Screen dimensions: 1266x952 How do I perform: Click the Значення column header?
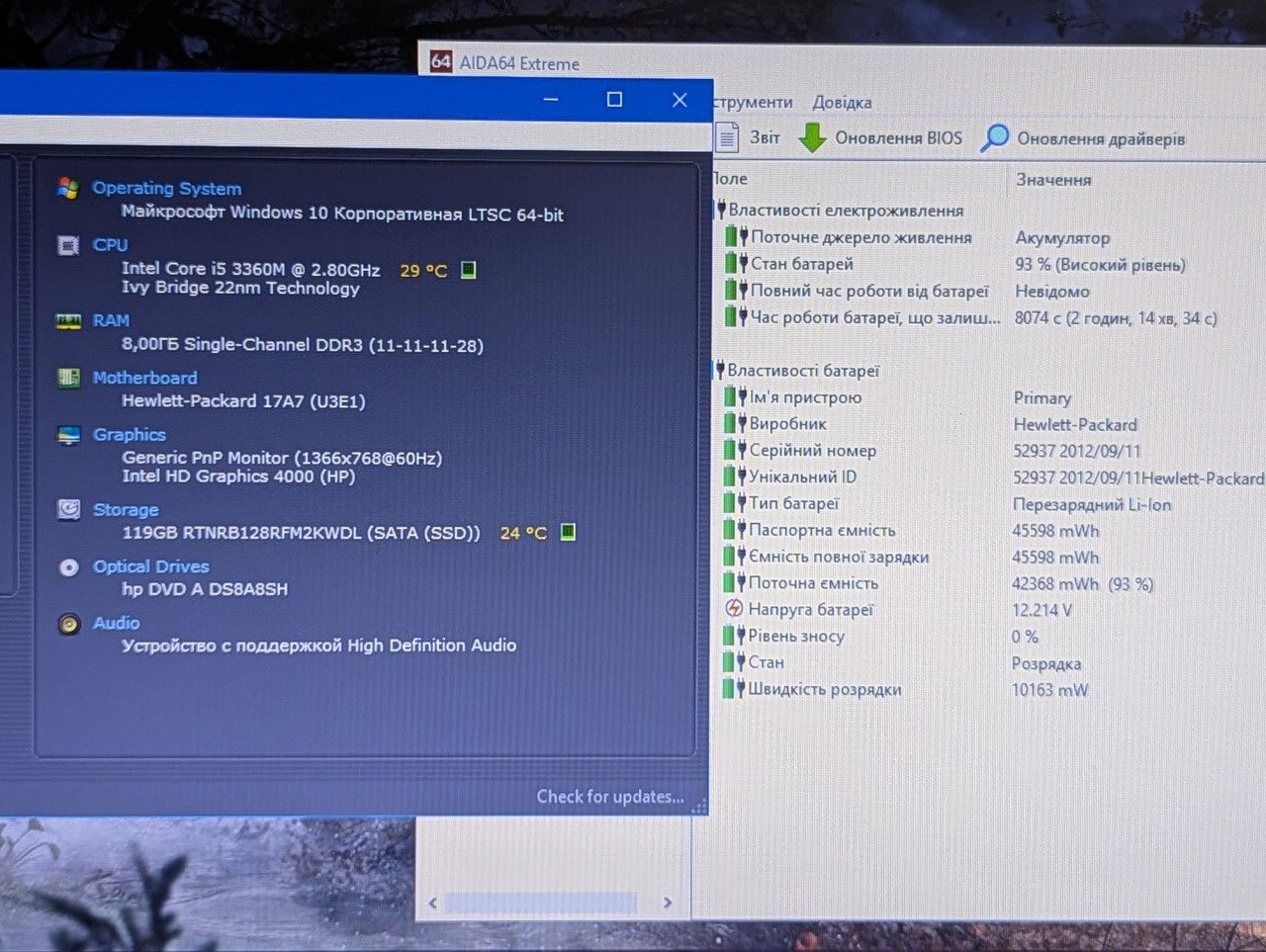click(x=1053, y=180)
